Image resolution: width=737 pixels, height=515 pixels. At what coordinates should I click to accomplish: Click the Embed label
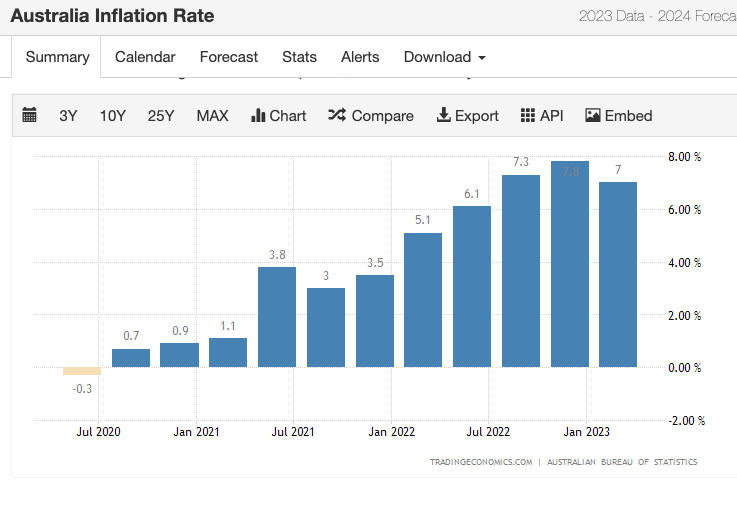tap(628, 116)
